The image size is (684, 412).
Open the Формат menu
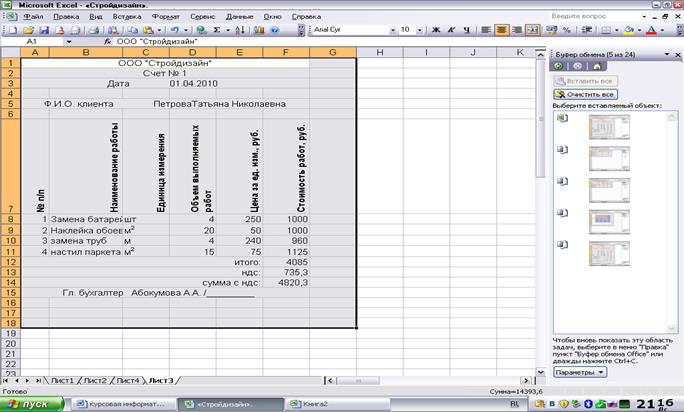click(166, 17)
